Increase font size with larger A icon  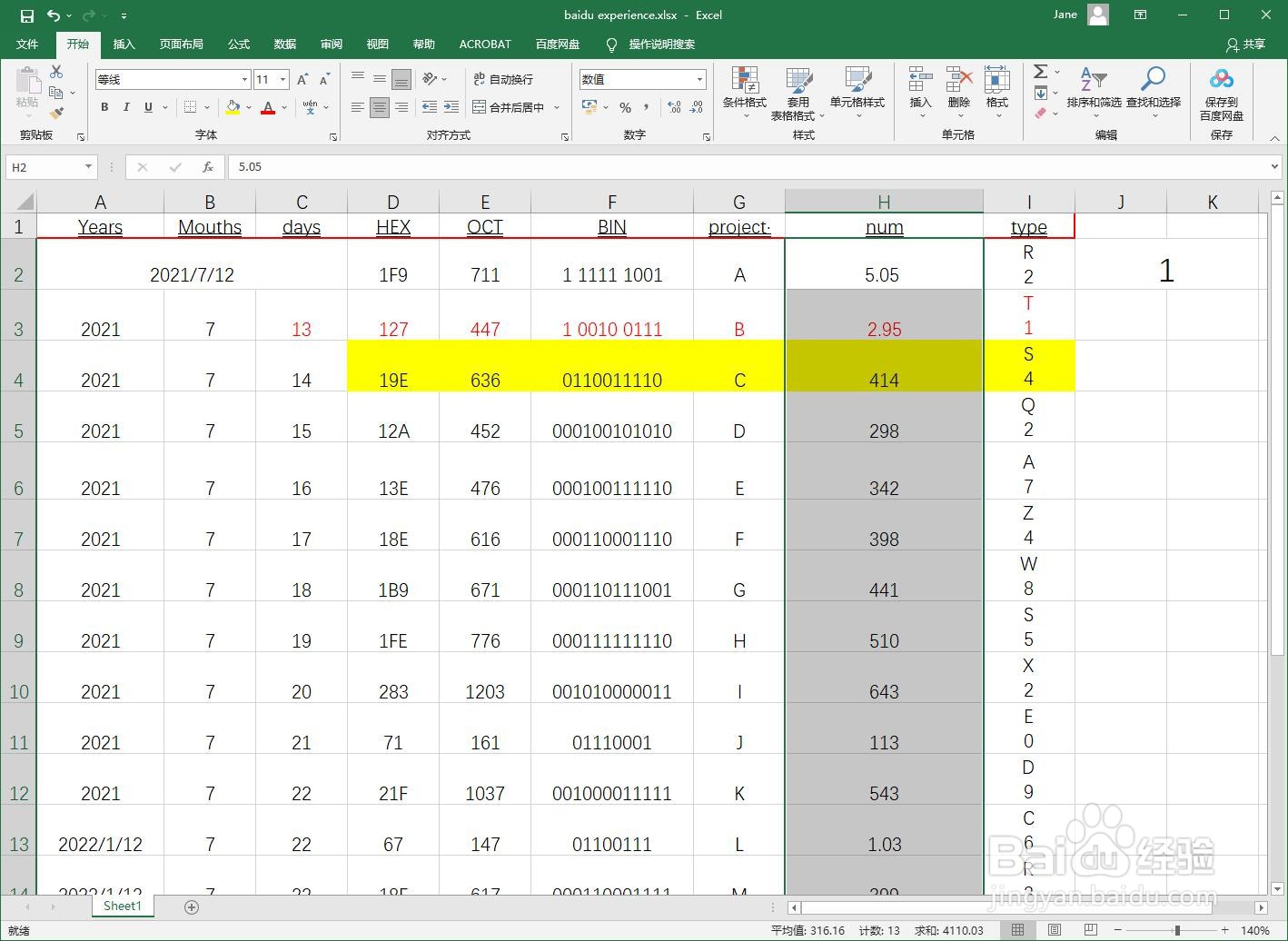(302, 80)
